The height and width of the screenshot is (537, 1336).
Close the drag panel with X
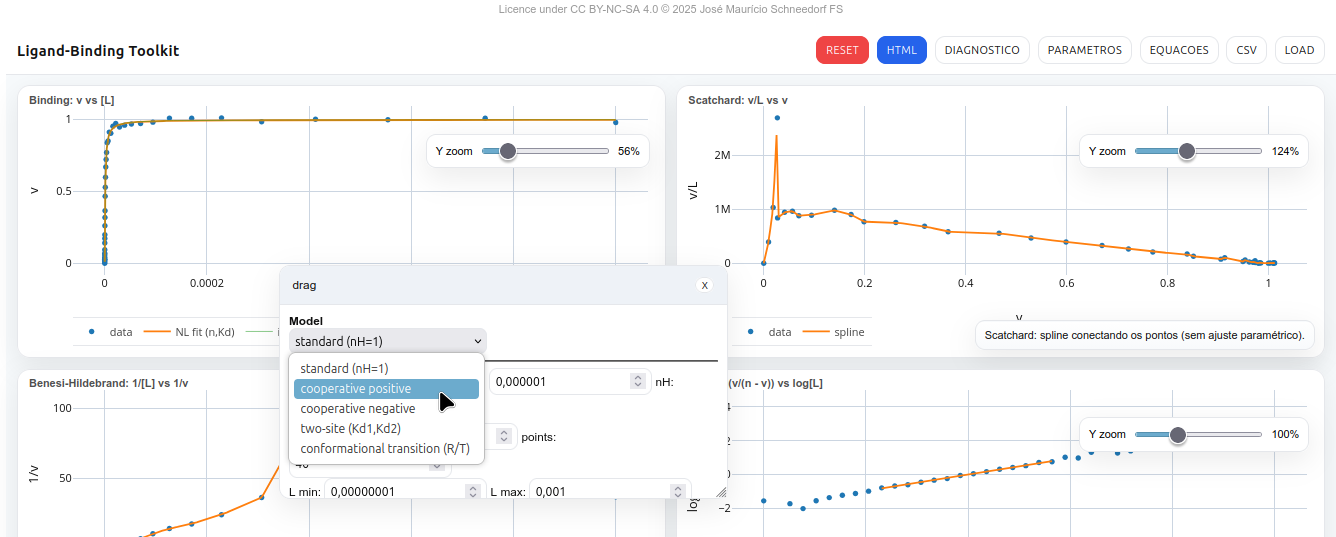(x=704, y=285)
